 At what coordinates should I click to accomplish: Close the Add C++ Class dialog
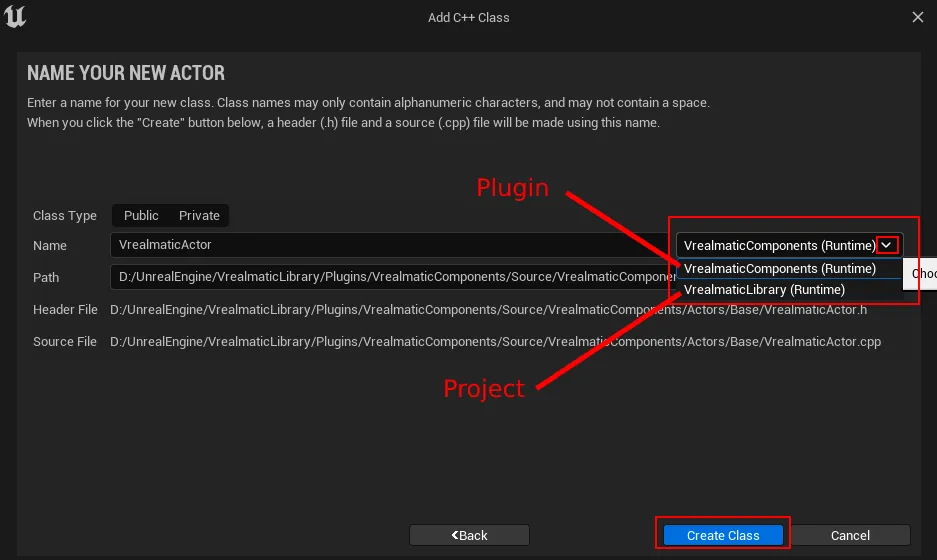coord(918,17)
